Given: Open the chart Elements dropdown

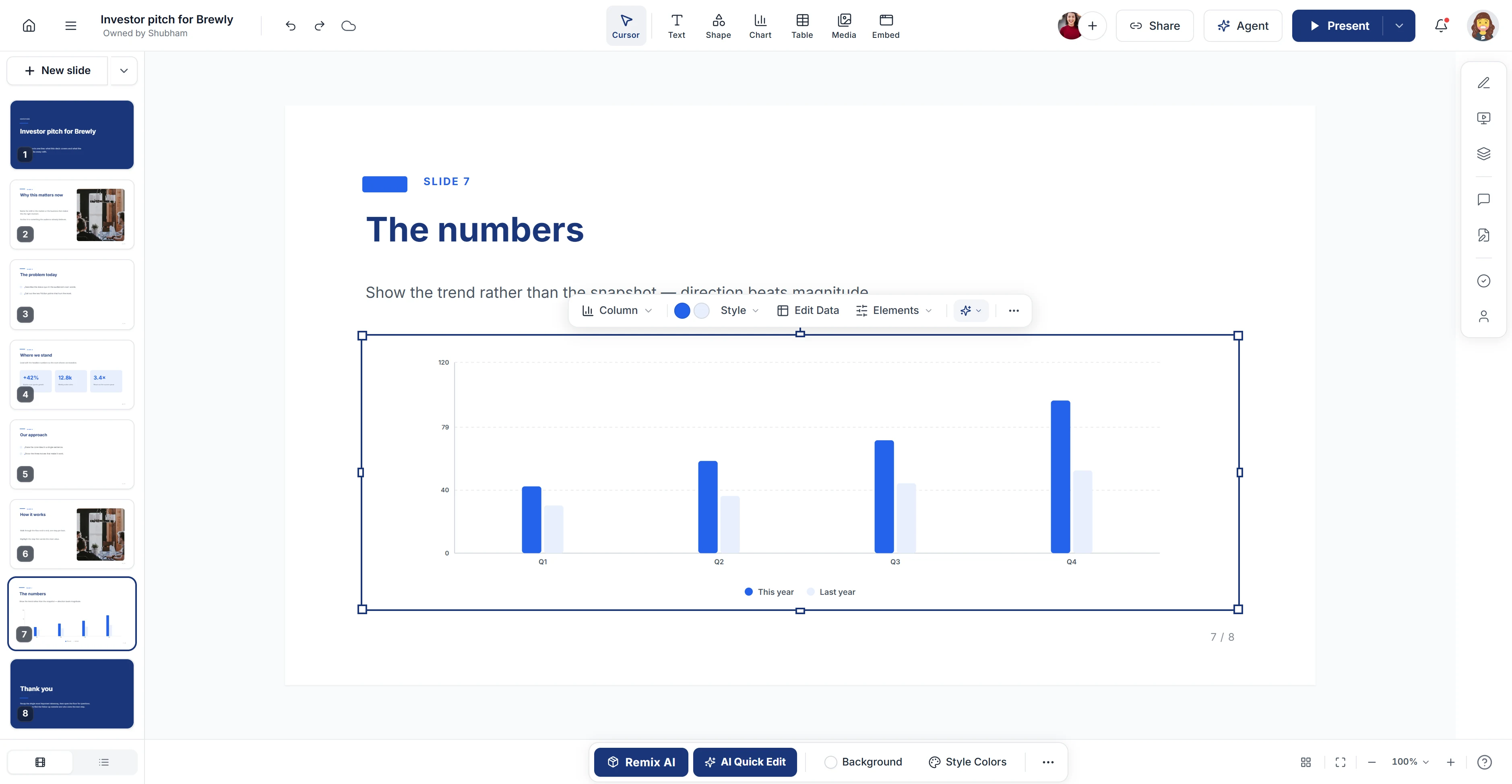Looking at the screenshot, I should coord(894,310).
